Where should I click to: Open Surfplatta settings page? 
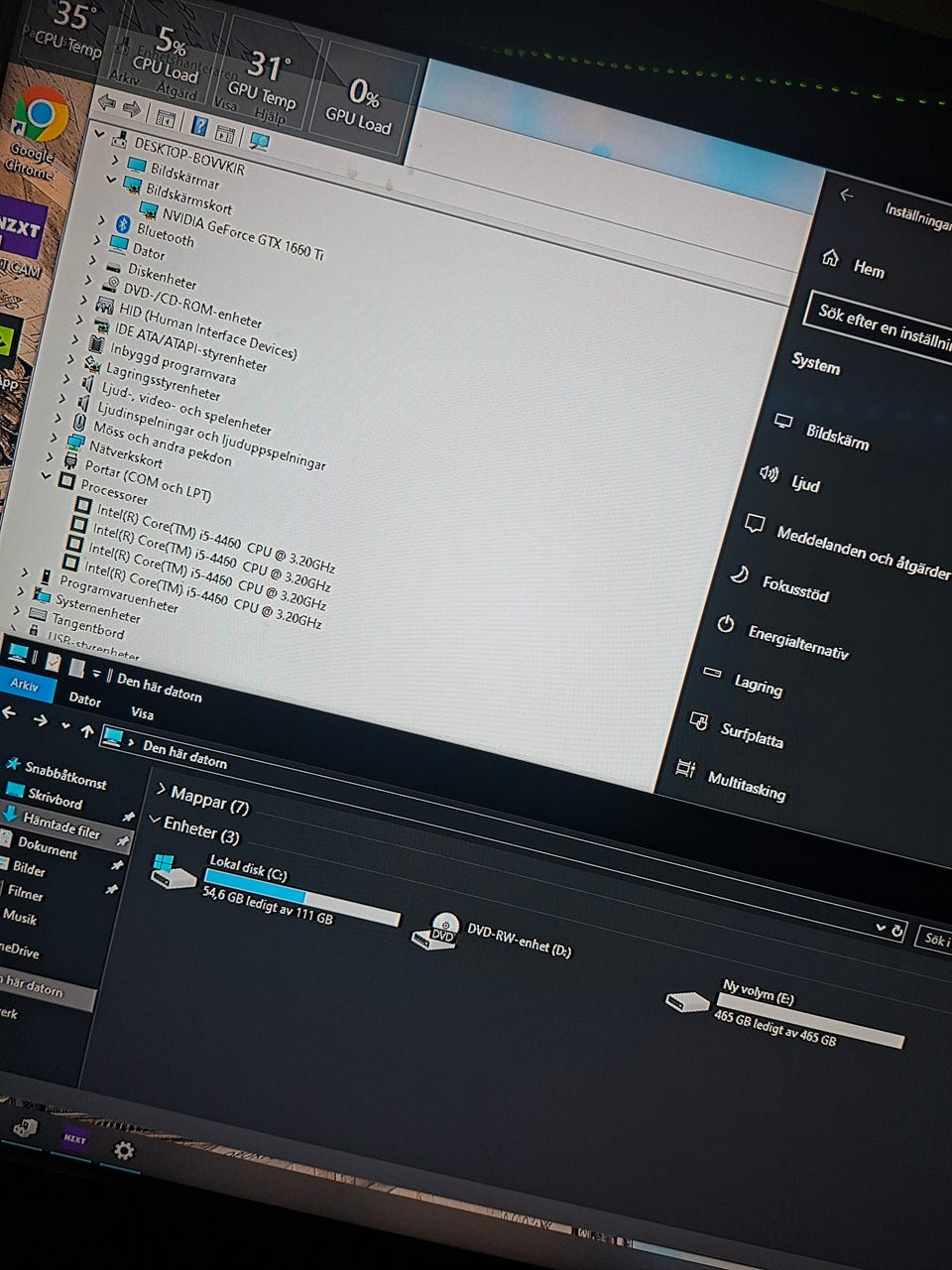[x=737, y=729]
